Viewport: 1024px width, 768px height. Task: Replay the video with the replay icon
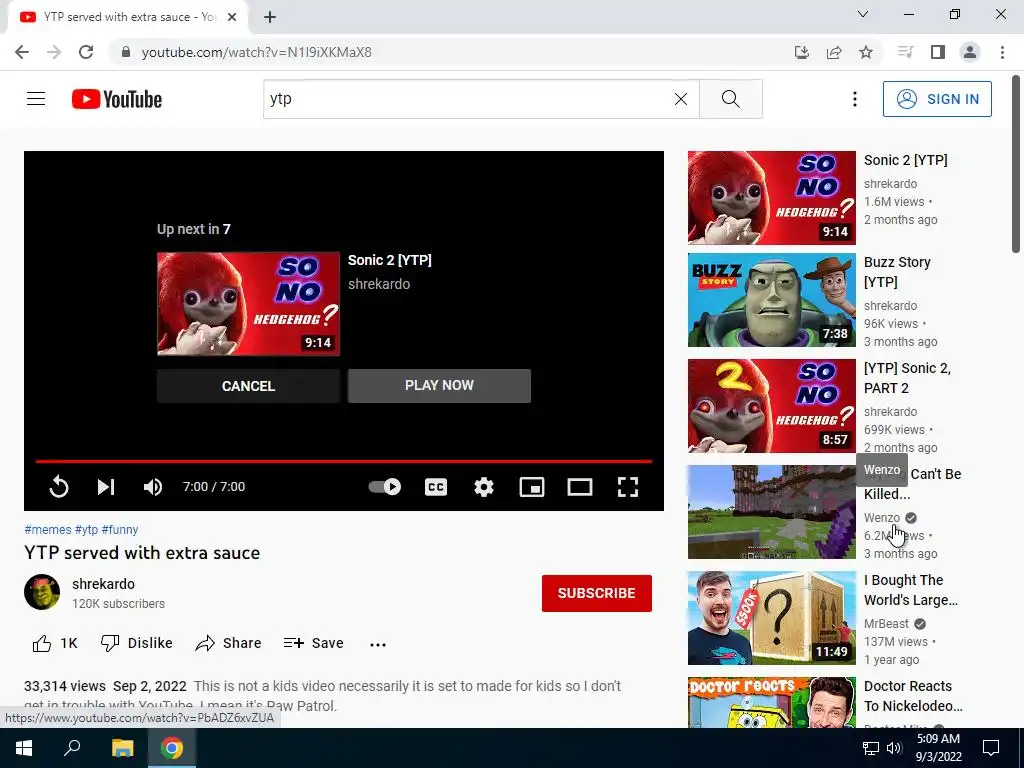[59, 487]
